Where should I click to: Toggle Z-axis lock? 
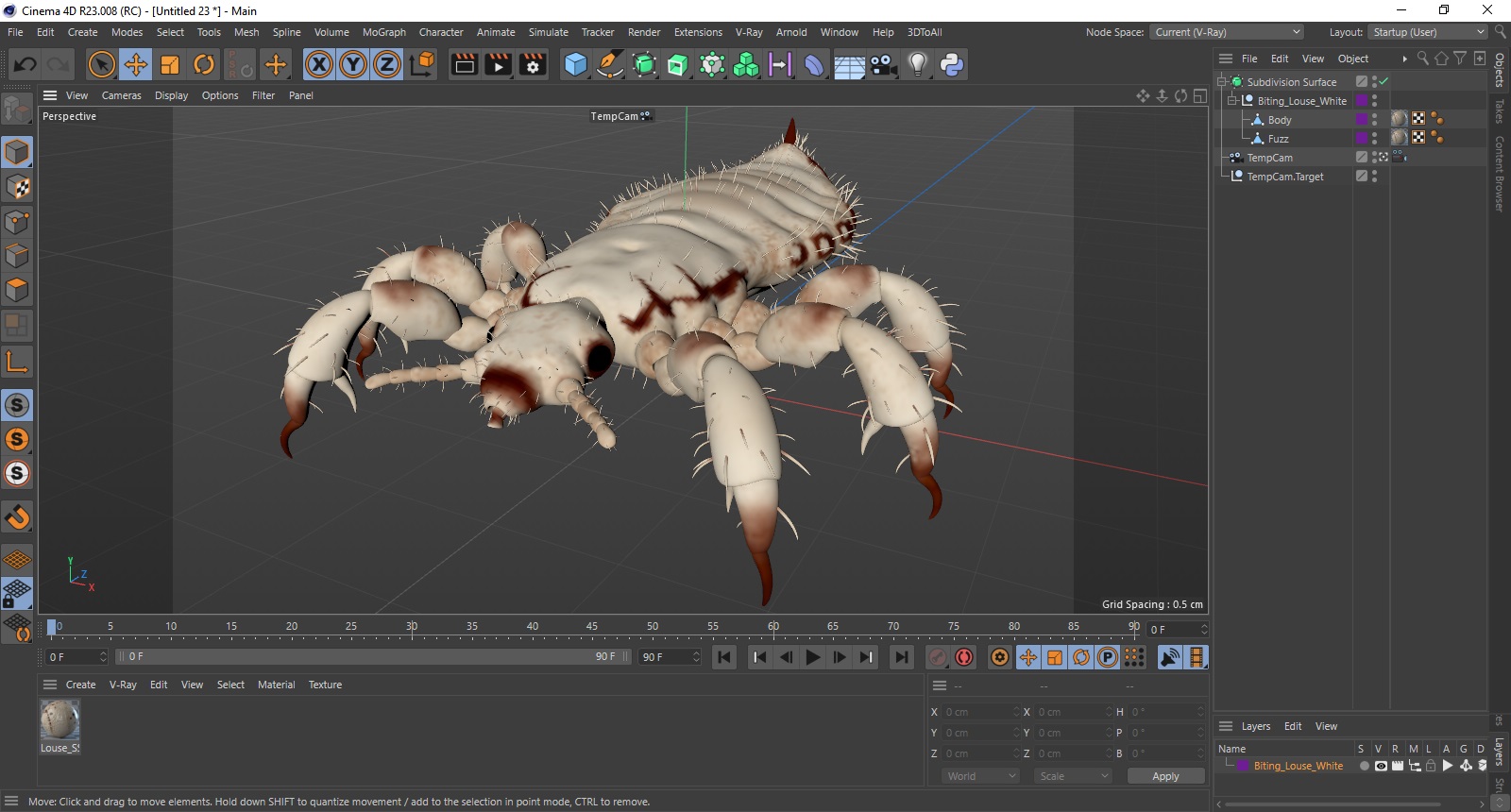coord(387,64)
